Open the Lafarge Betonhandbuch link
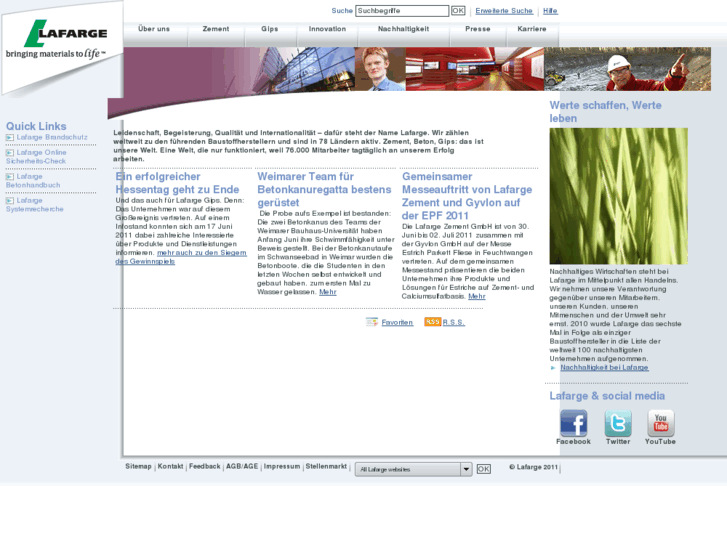The width and height of the screenshot is (727, 545). pyautogui.click(x=33, y=181)
